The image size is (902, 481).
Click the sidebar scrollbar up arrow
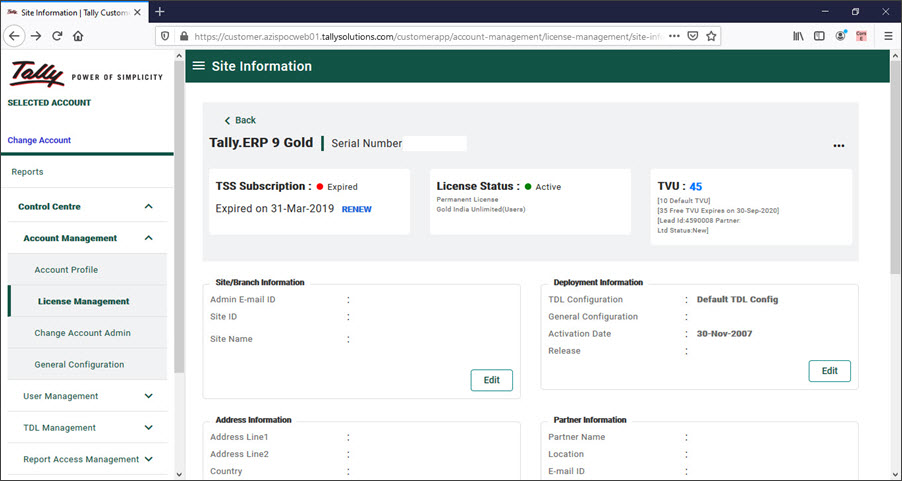(178, 56)
